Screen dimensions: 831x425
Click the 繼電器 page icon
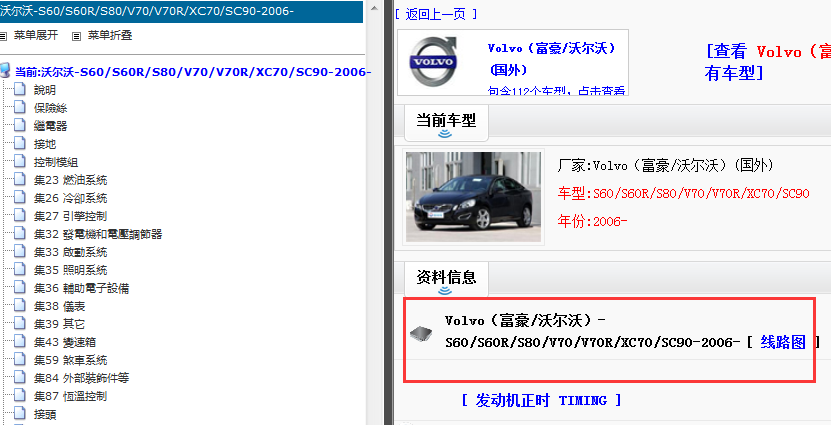pyautogui.click(x=20, y=125)
